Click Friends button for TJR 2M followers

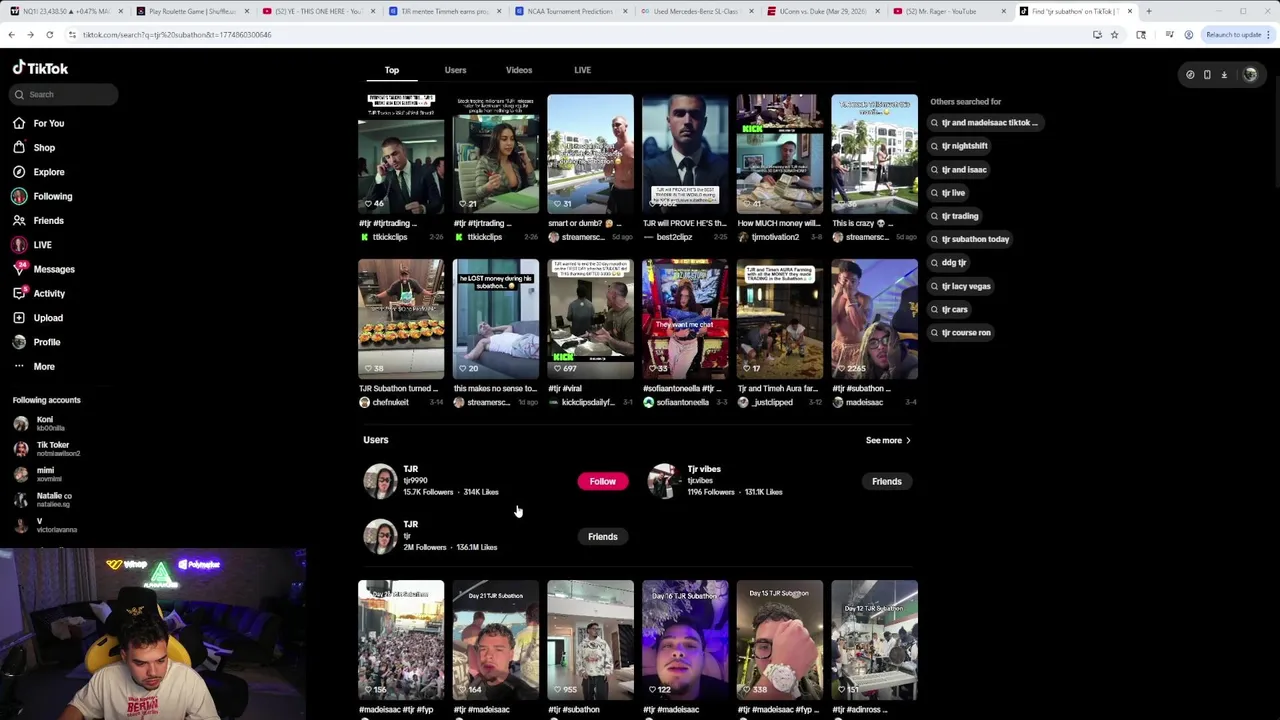(603, 537)
